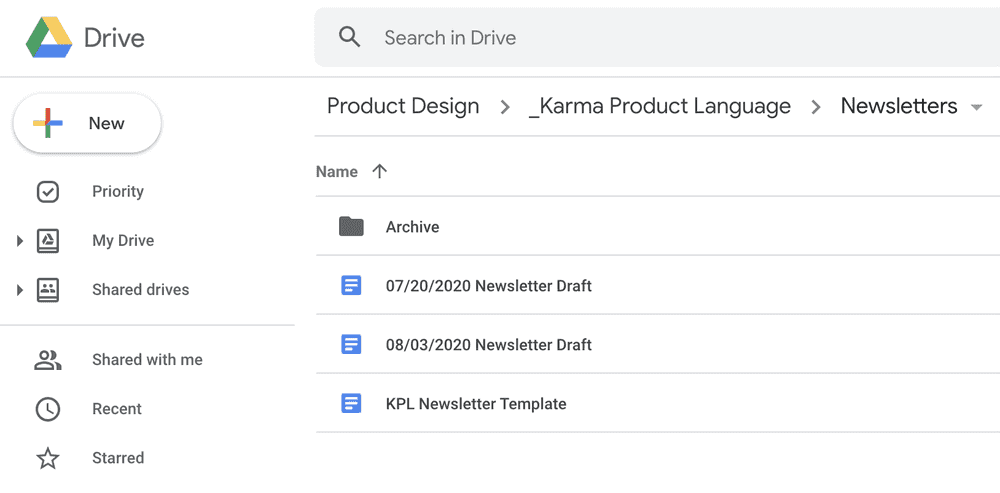Click the Shared with me people icon

coord(48,360)
